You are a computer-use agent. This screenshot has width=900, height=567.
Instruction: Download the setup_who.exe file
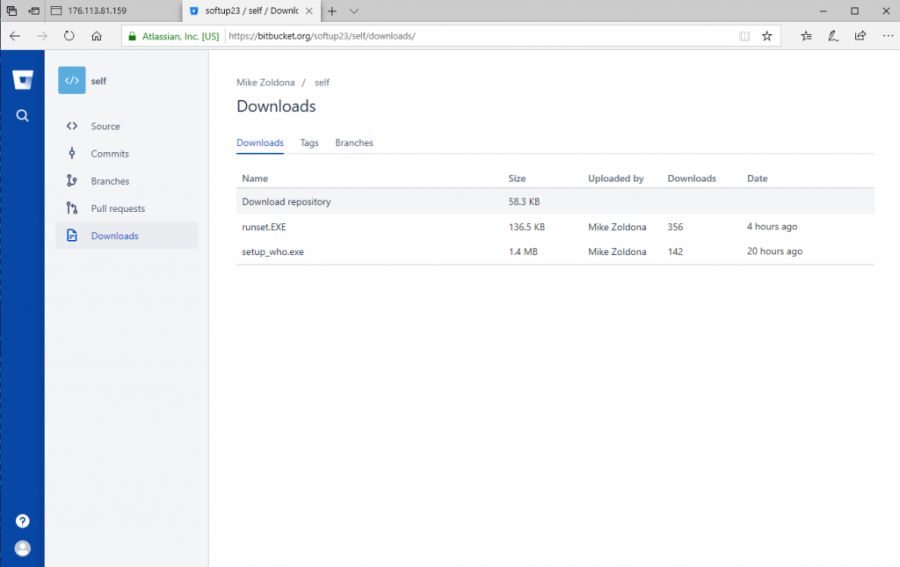[x=272, y=252]
